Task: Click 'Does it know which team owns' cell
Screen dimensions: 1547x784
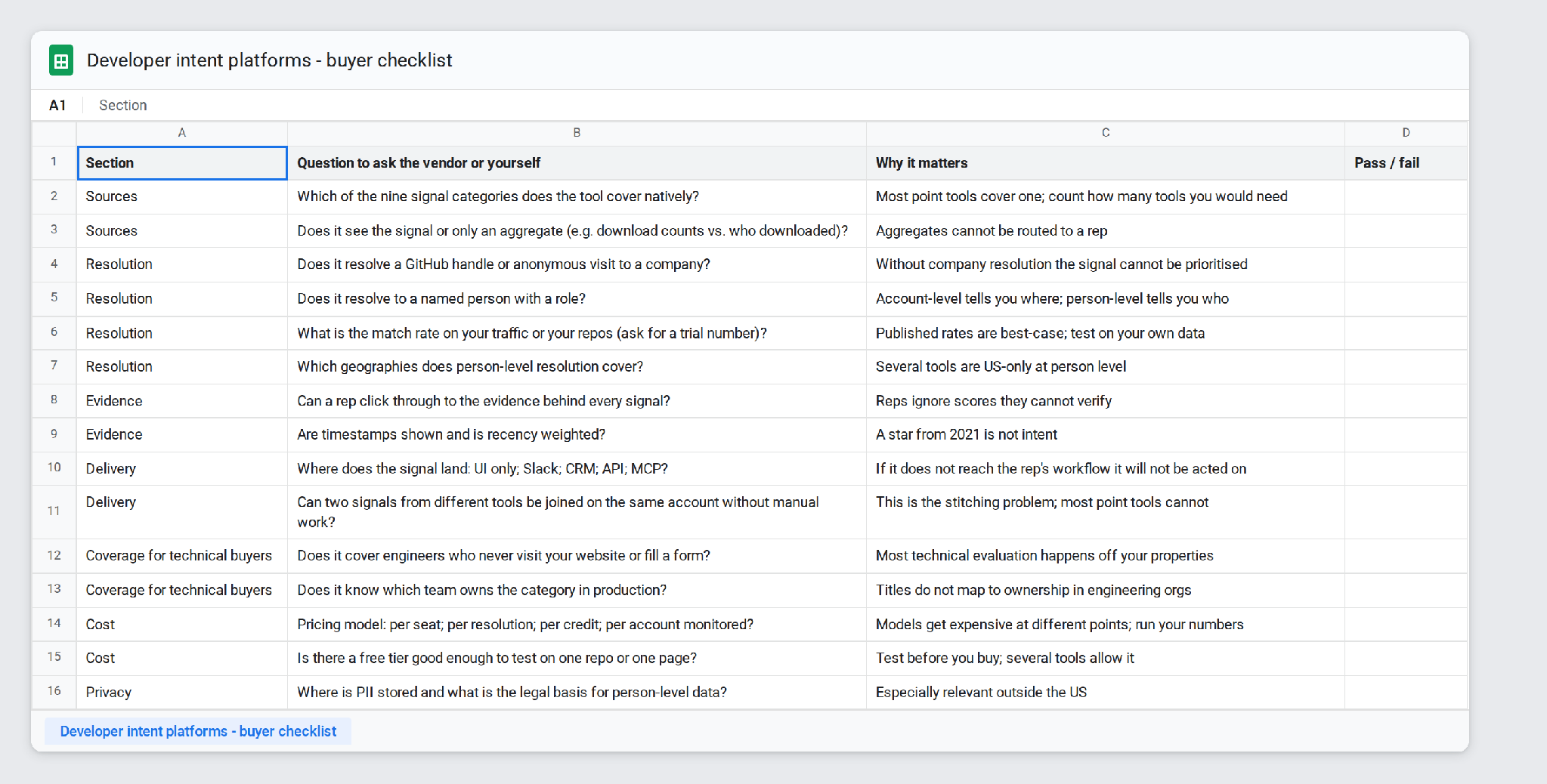Action: tap(577, 590)
